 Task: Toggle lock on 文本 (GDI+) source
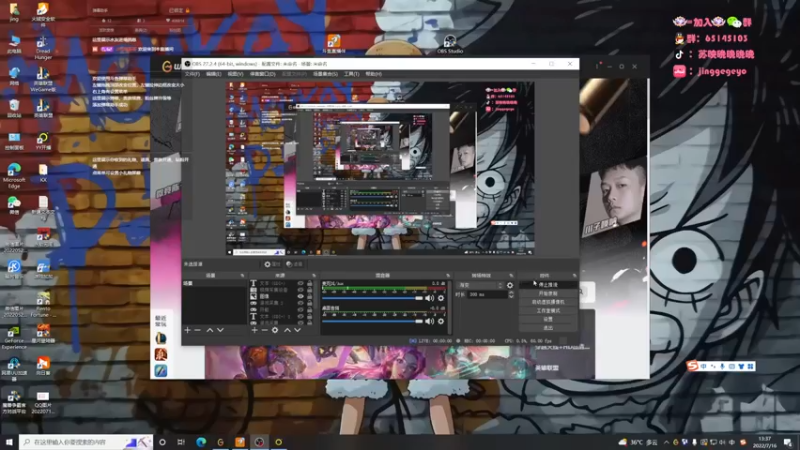(x=309, y=283)
